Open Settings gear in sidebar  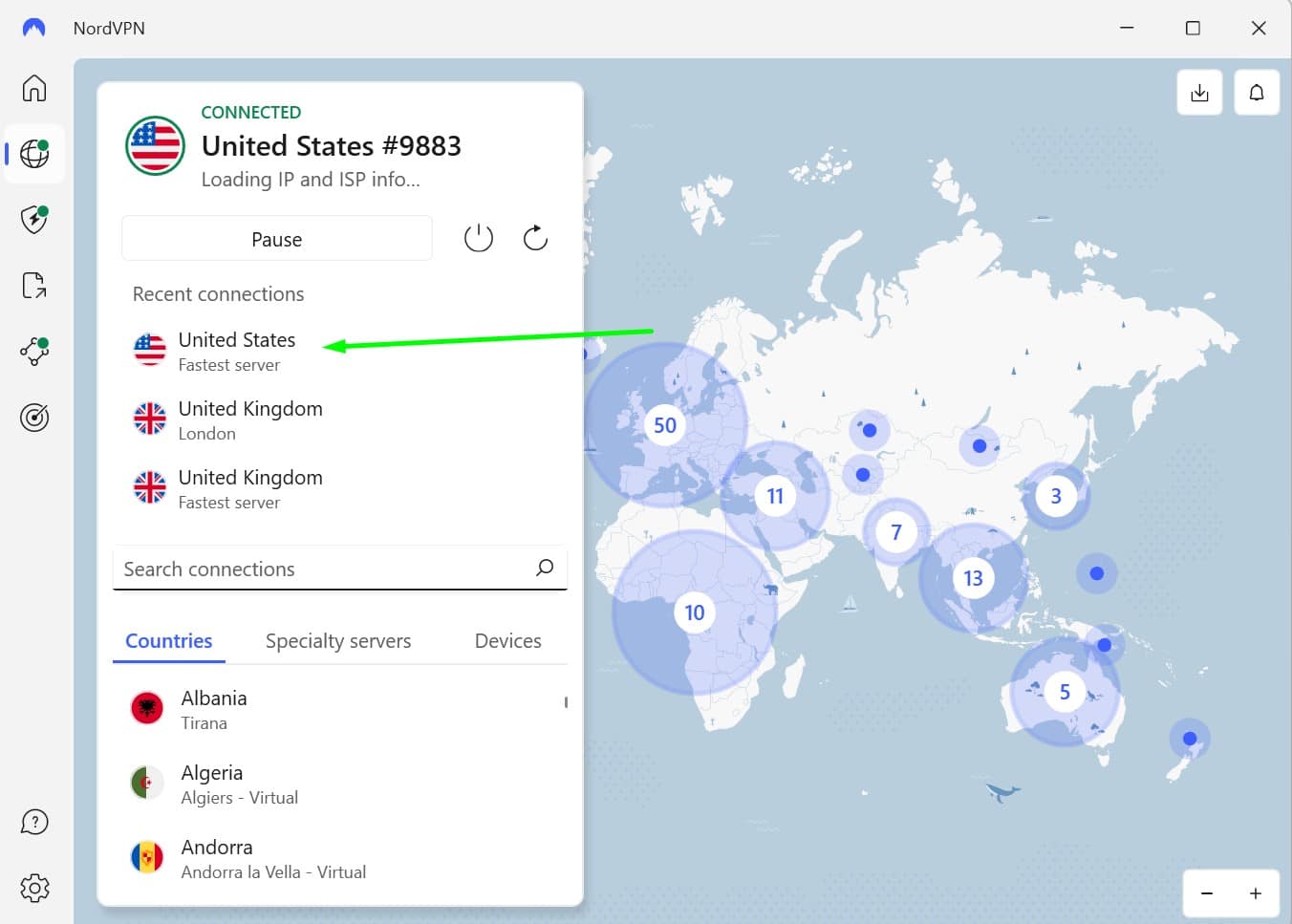coord(34,888)
